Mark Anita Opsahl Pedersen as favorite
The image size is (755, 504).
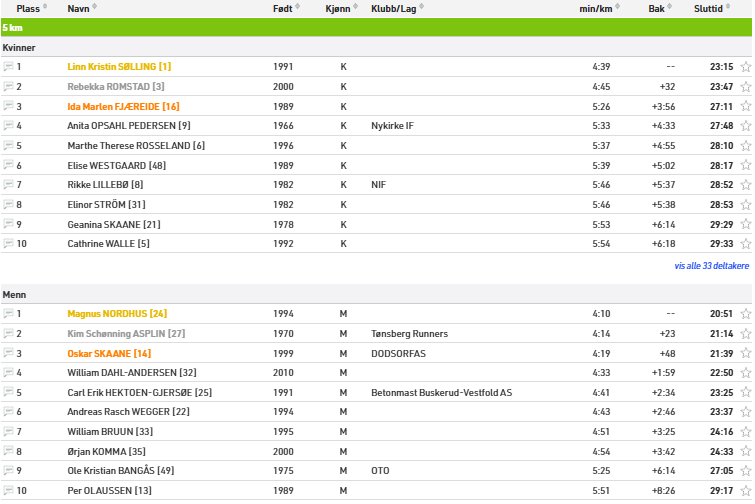(746, 126)
